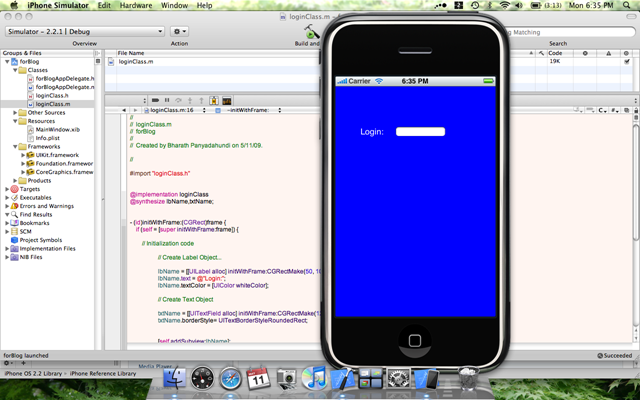The image size is (640, 400).
Task: Open the # includes dropdown in editor bar
Action: click(x=615, y=110)
